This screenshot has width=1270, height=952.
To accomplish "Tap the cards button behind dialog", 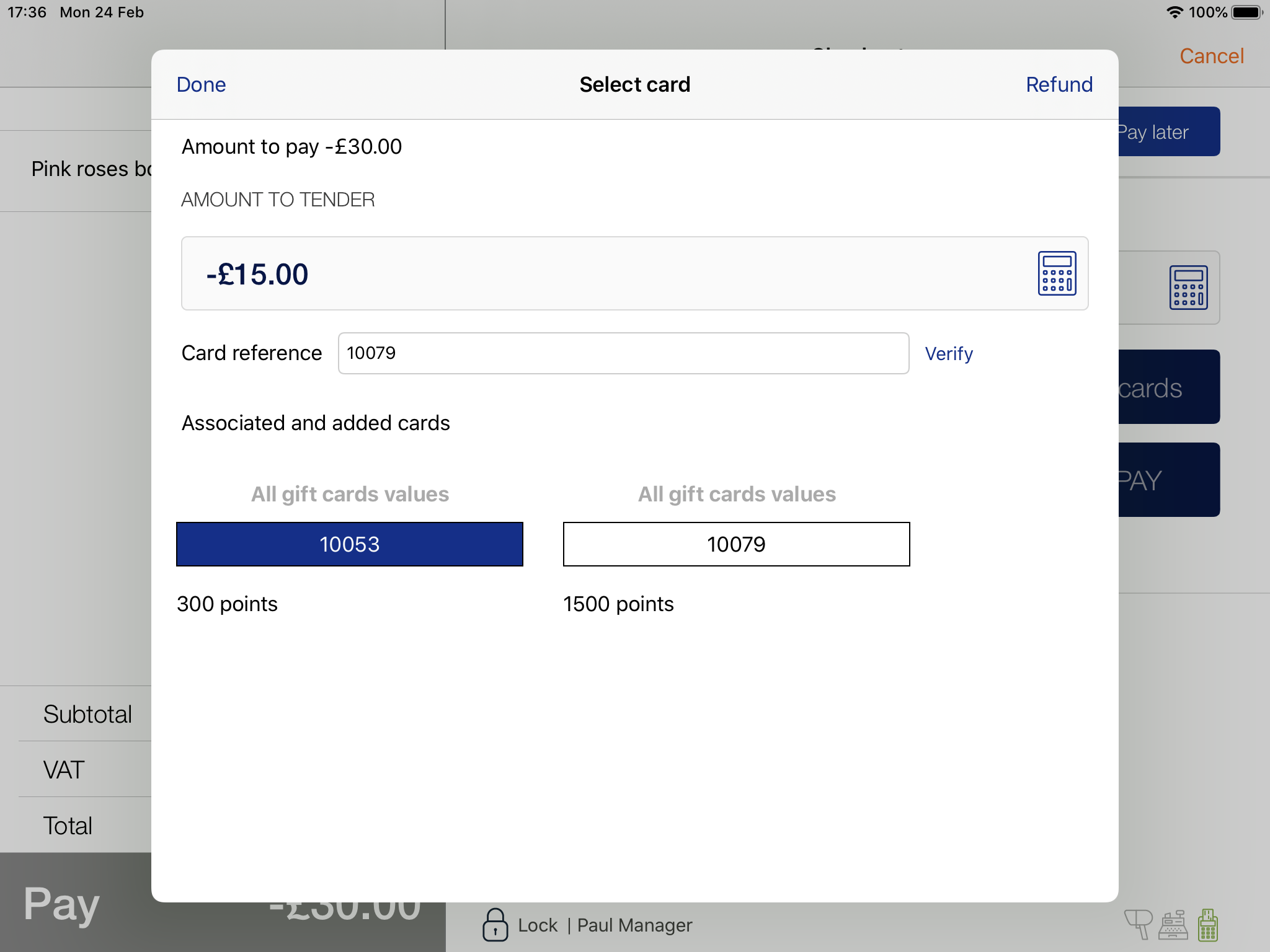I will 1168,387.
